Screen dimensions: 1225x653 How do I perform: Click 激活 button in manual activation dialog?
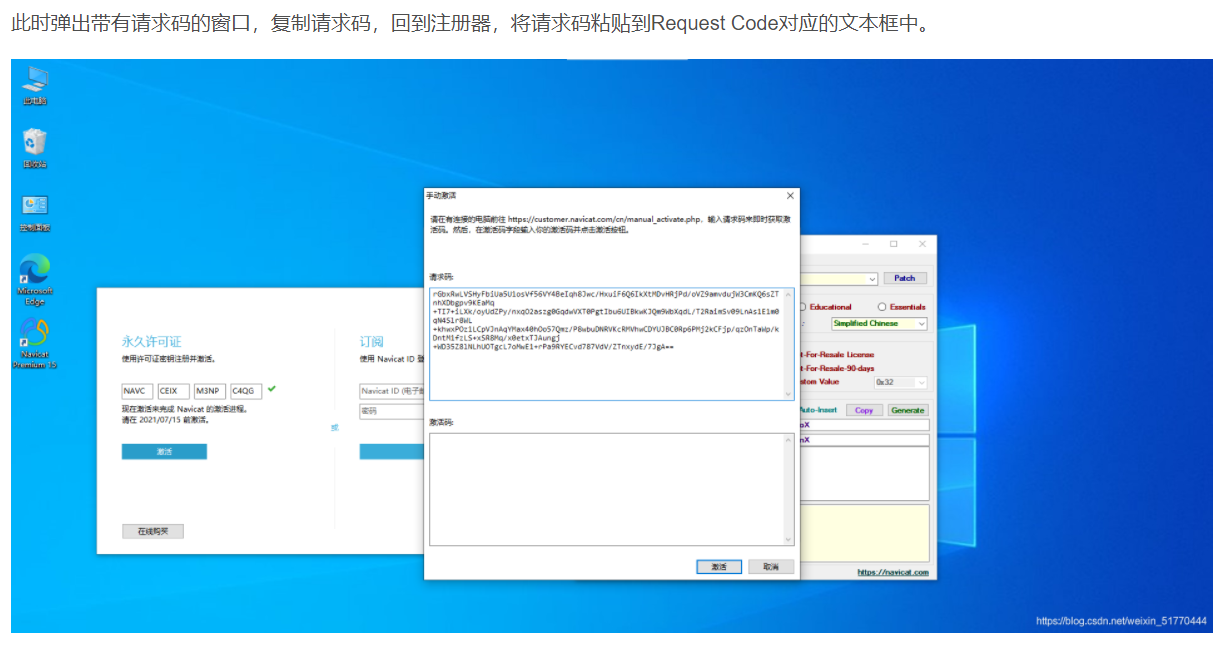coord(719,566)
